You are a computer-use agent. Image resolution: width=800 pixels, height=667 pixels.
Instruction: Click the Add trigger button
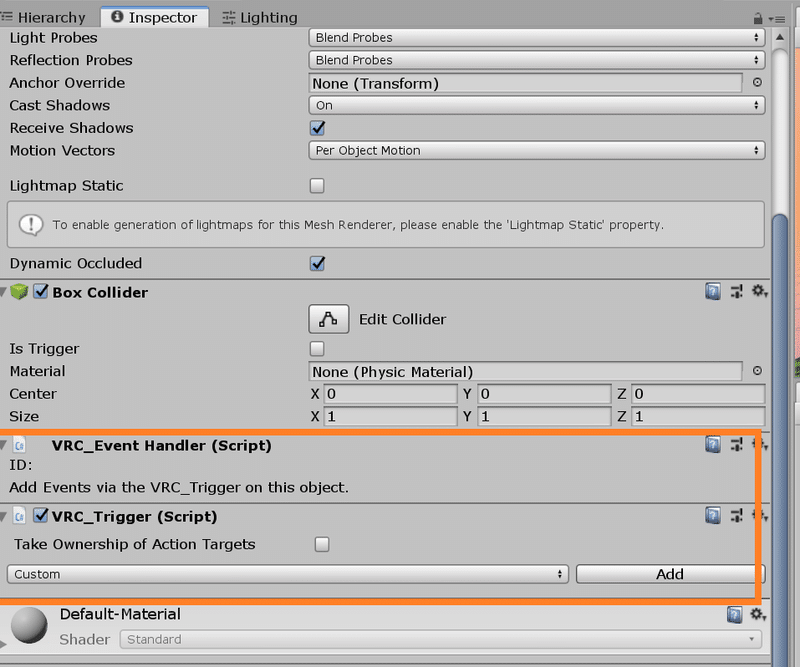670,574
